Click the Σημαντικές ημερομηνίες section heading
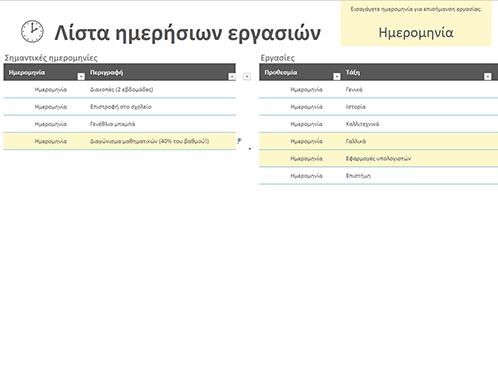 tap(51, 58)
